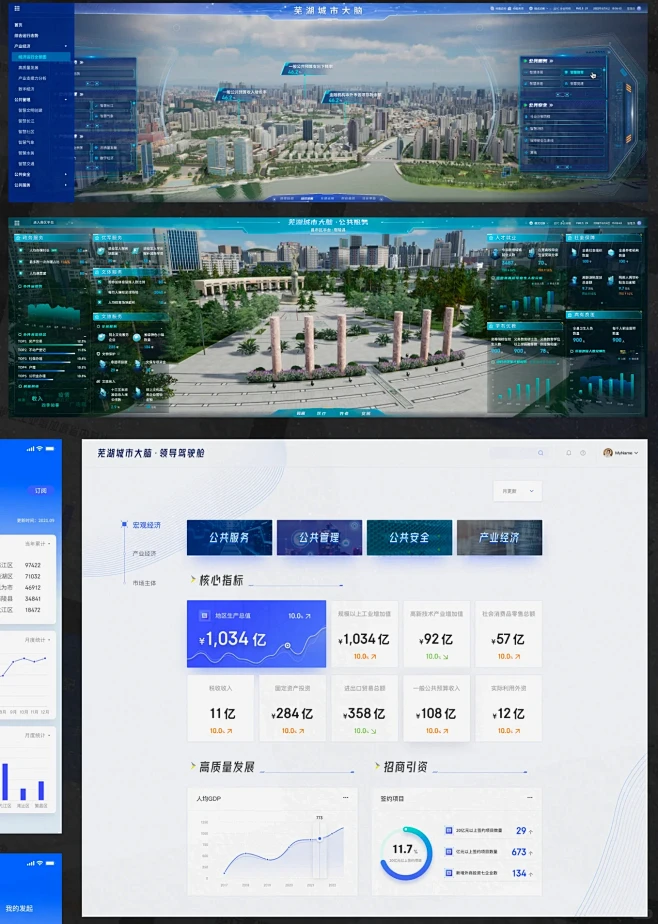Expand the 月更新 dropdown
The width and height of the screenshot is (658, 924).
pyautogui.click(x=517, y=491)
